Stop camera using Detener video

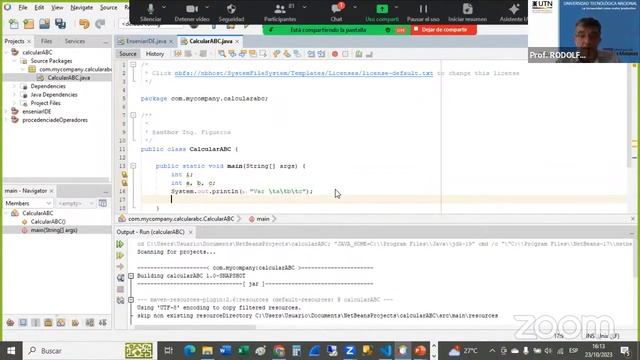(x=192, y=12)
